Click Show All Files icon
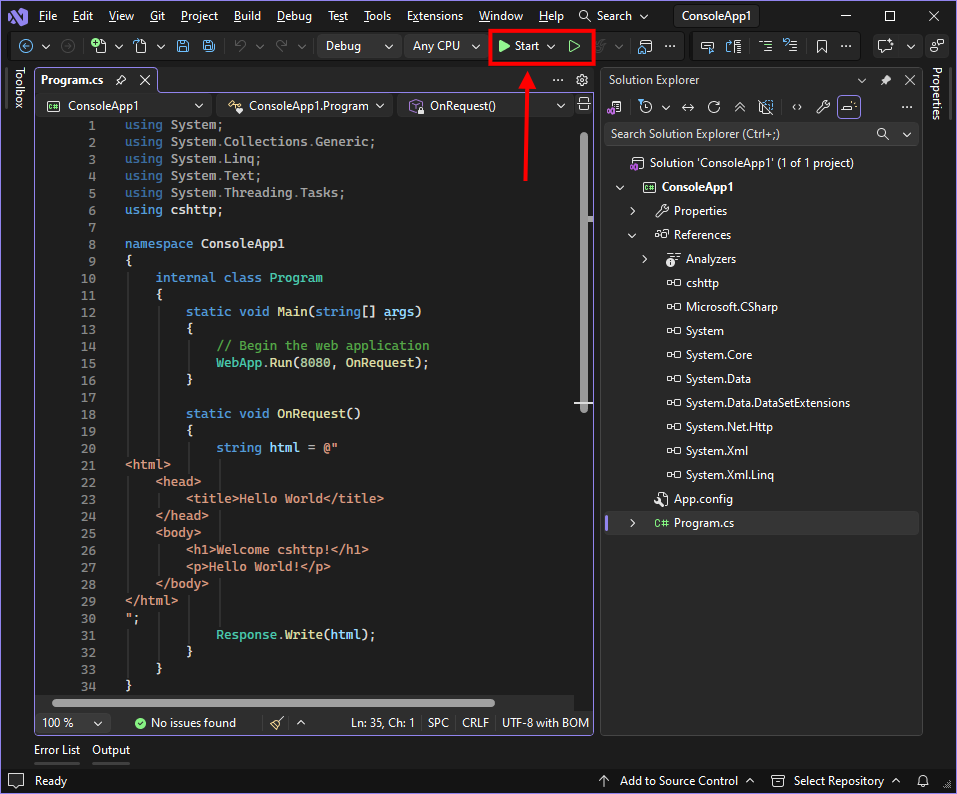This screenshot has width=957, height=794. pos(765,107)
